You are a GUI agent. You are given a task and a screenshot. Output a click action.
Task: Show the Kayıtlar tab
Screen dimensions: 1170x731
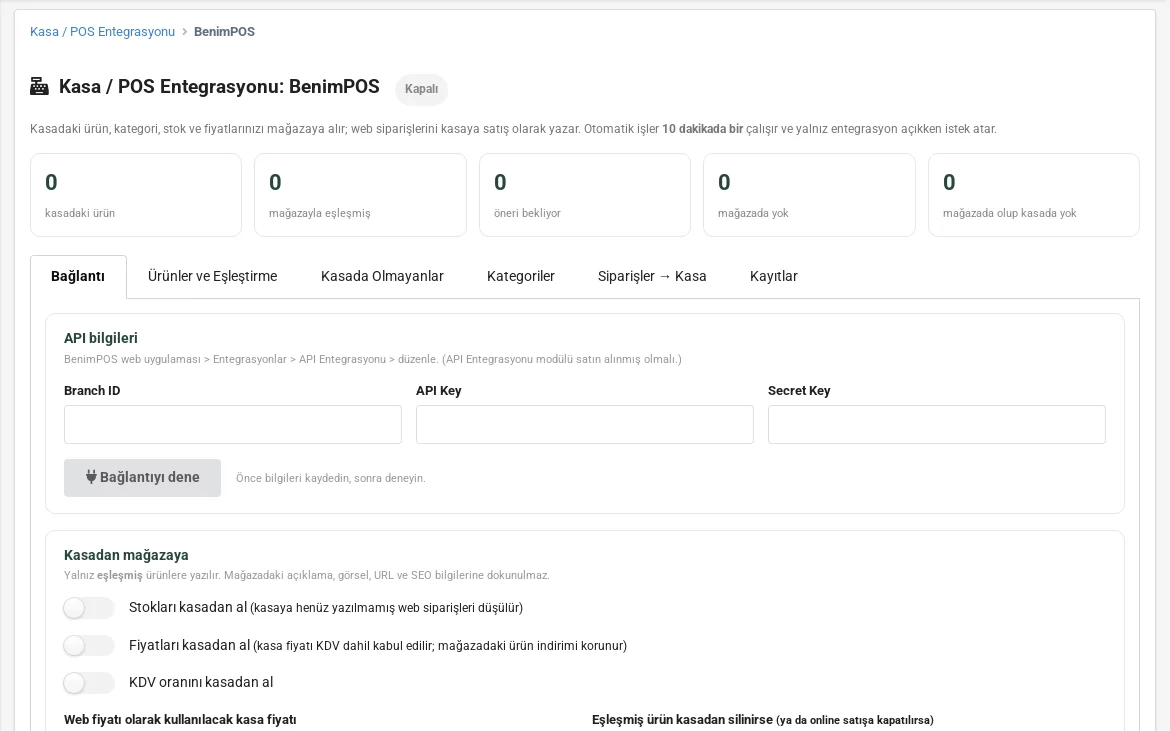pyautogui.click(x=774, y=277)
